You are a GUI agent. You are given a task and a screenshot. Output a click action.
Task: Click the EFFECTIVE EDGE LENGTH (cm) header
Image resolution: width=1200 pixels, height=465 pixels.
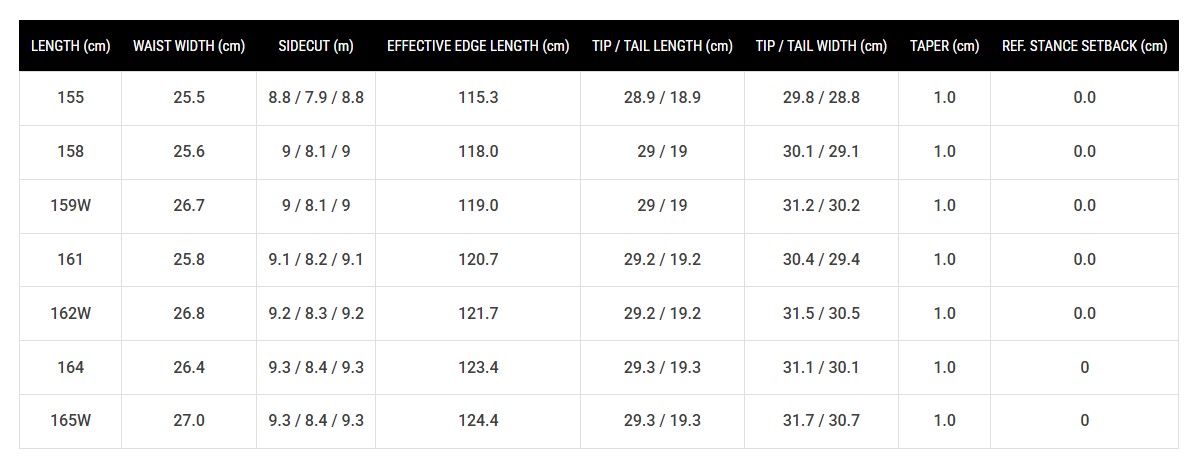coord(478,46)
